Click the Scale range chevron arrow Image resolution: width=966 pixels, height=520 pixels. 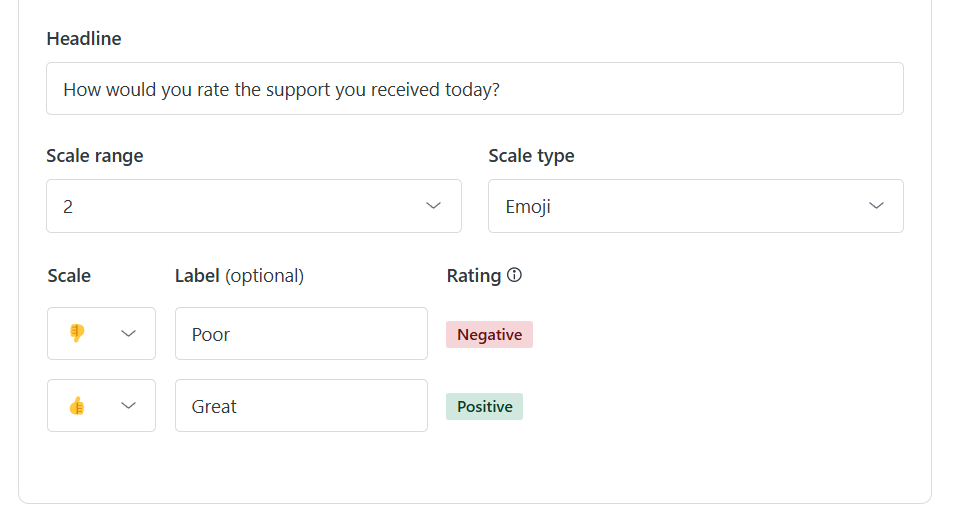pos(433,206)
